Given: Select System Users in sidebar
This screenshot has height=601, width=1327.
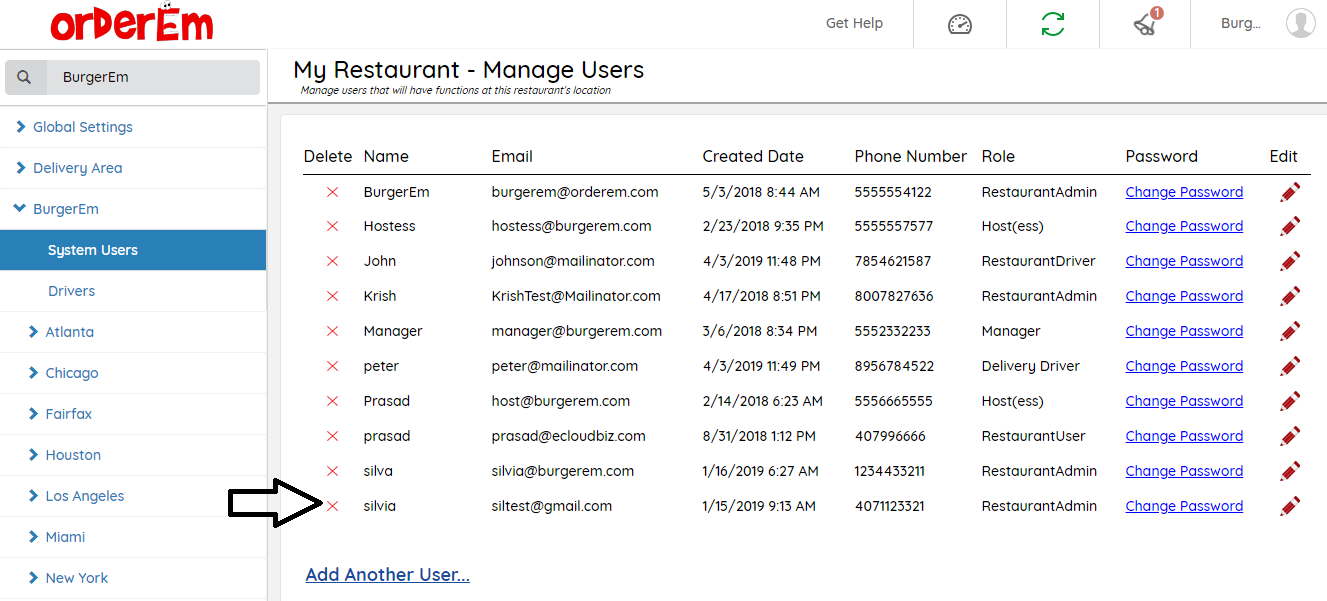Looking at the screenshot, I should click(93, 250).
